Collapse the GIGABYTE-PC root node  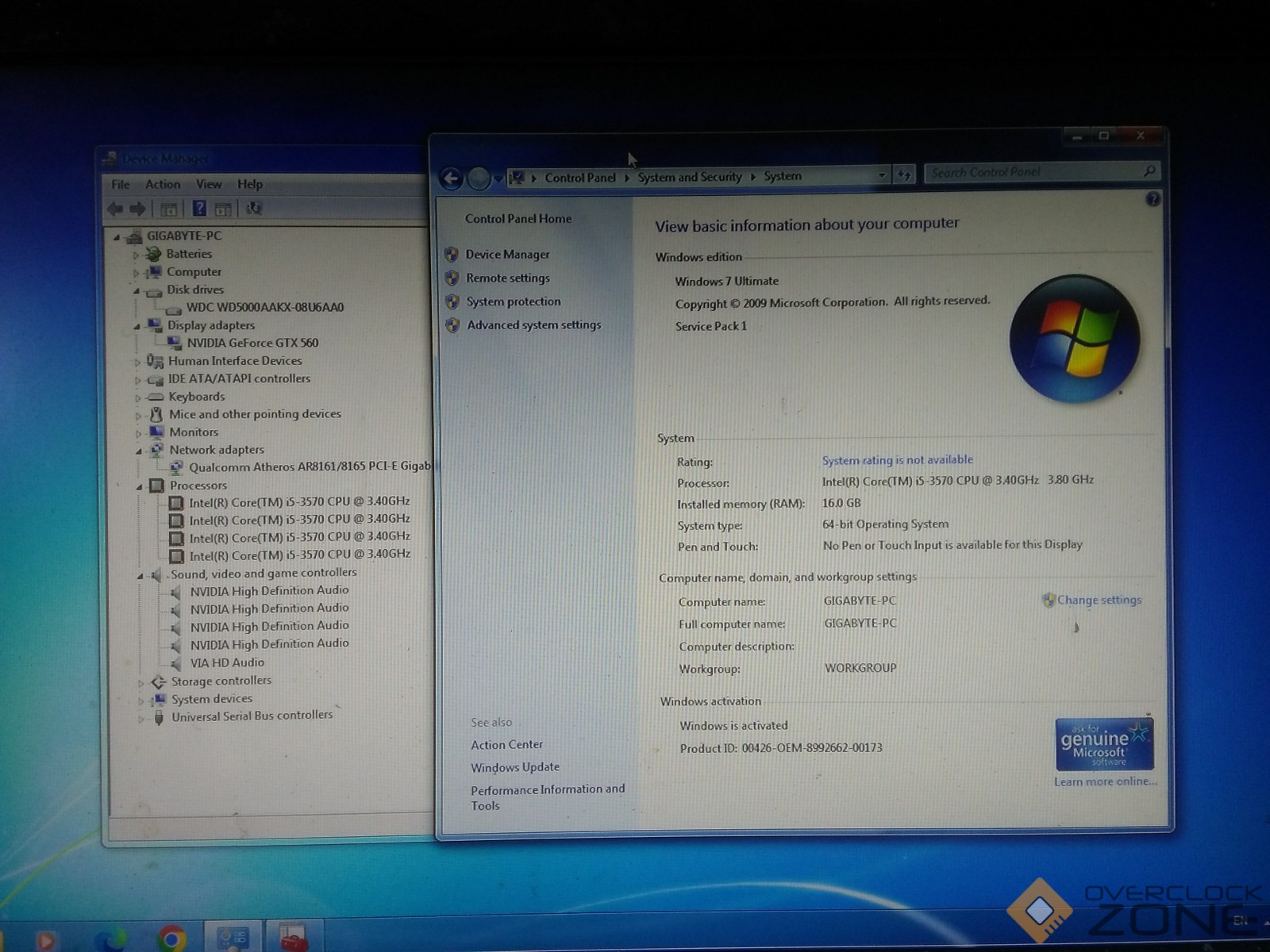pos(117,237)
